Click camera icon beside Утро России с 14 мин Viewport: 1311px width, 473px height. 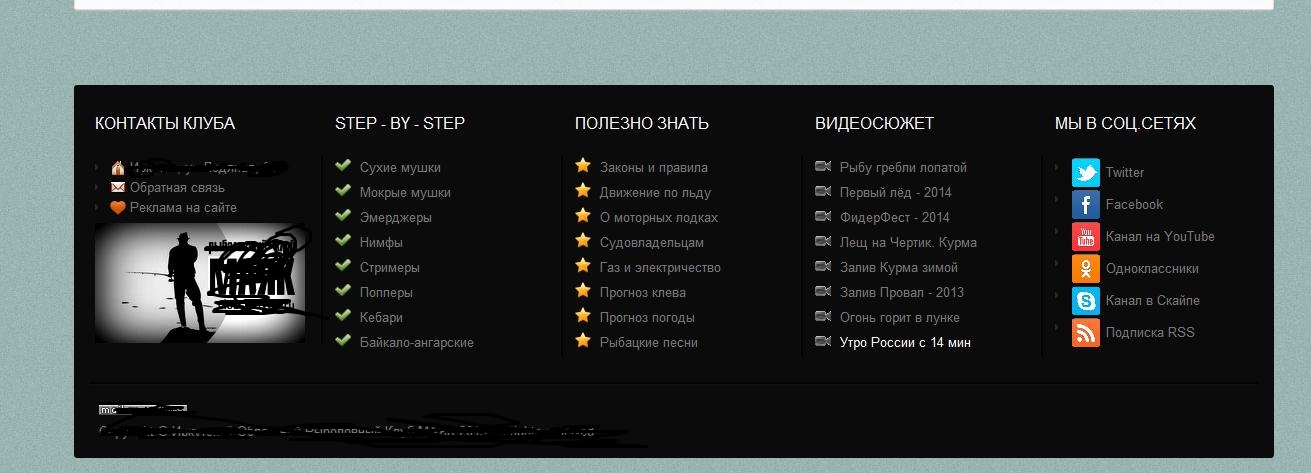click(823, 341)
